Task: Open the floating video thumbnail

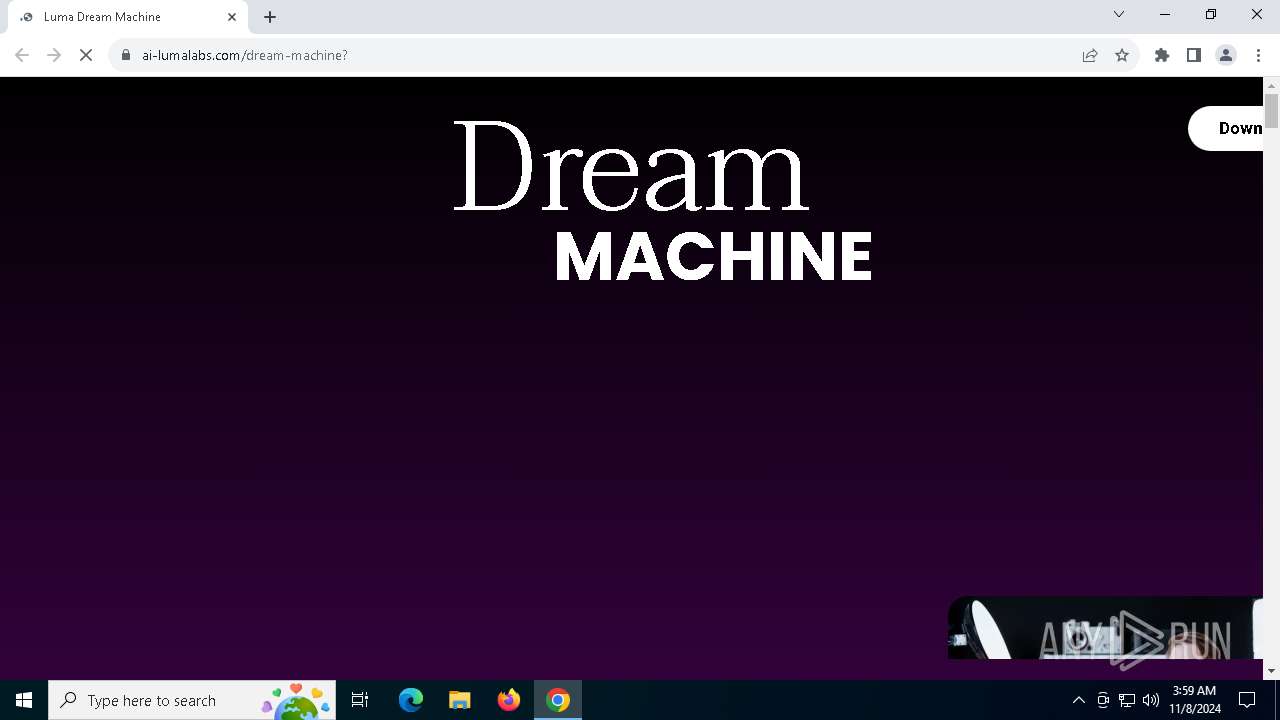Action: (1105, 628)
